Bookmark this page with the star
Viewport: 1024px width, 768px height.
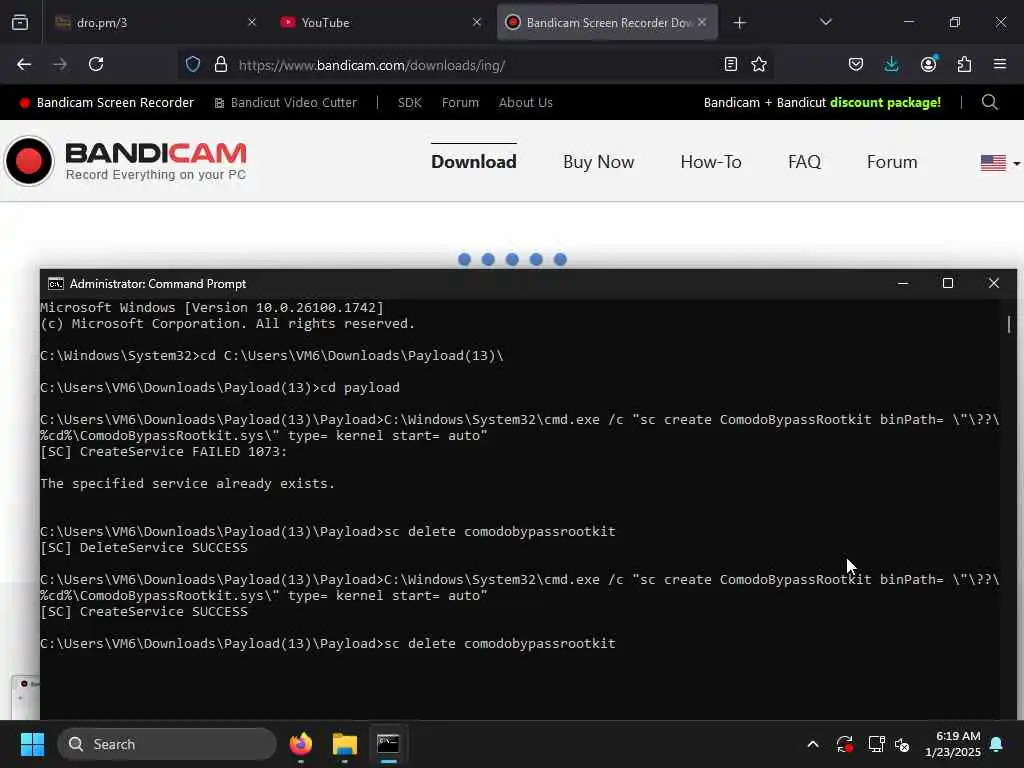[x=759, y=65]
